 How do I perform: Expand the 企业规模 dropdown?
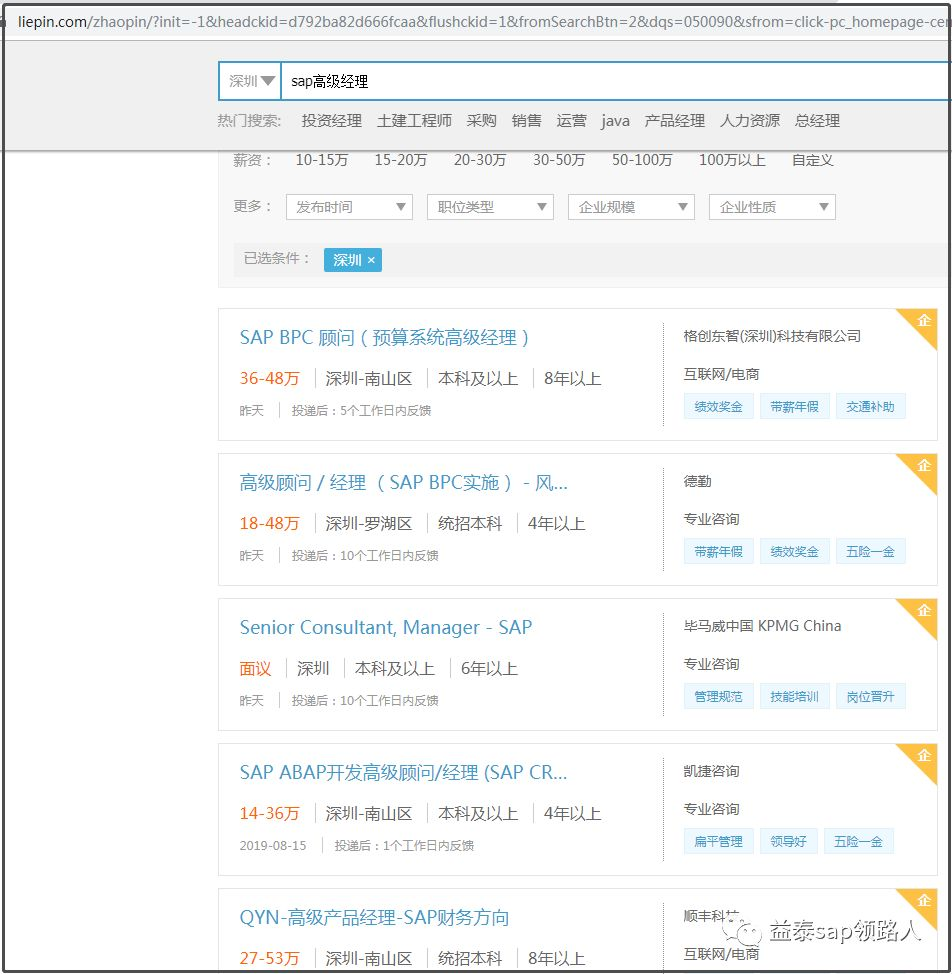pos(632,207)
